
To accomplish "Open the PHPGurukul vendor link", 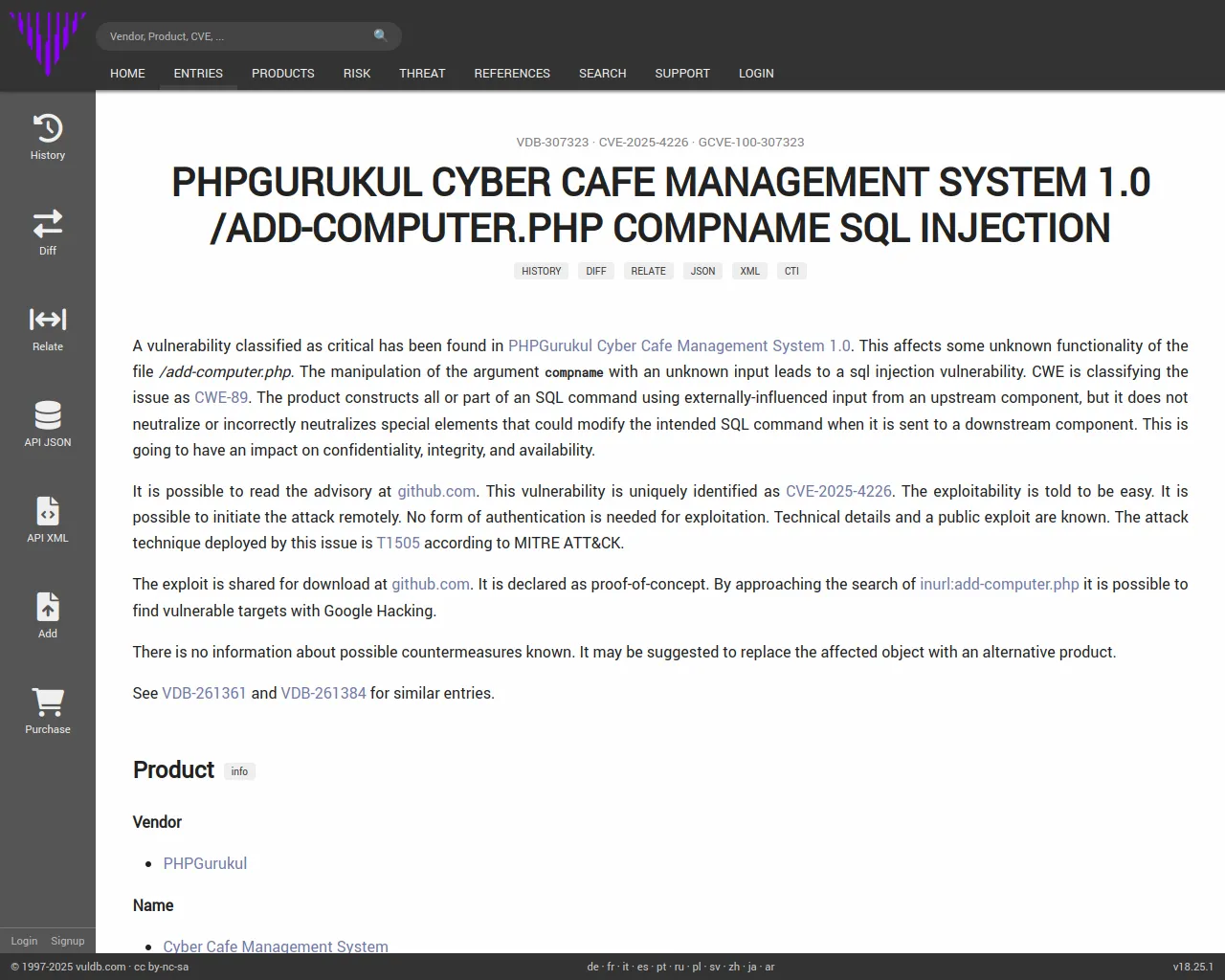I will 205,863.
